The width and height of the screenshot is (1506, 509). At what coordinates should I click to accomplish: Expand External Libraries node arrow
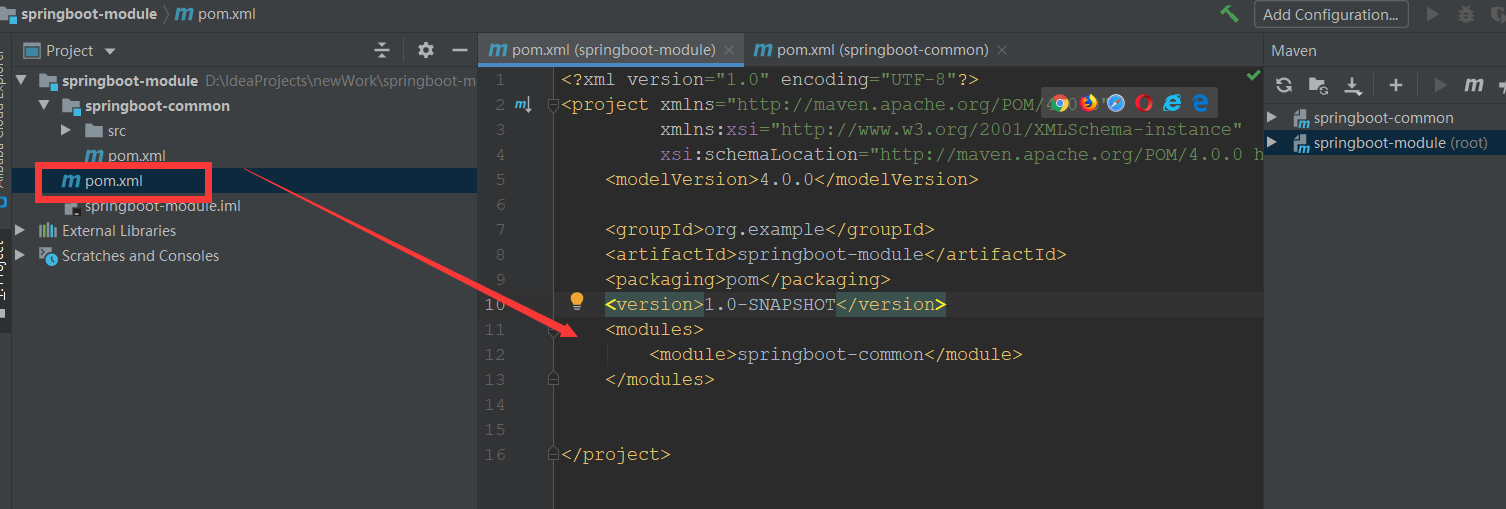(20, 230)
